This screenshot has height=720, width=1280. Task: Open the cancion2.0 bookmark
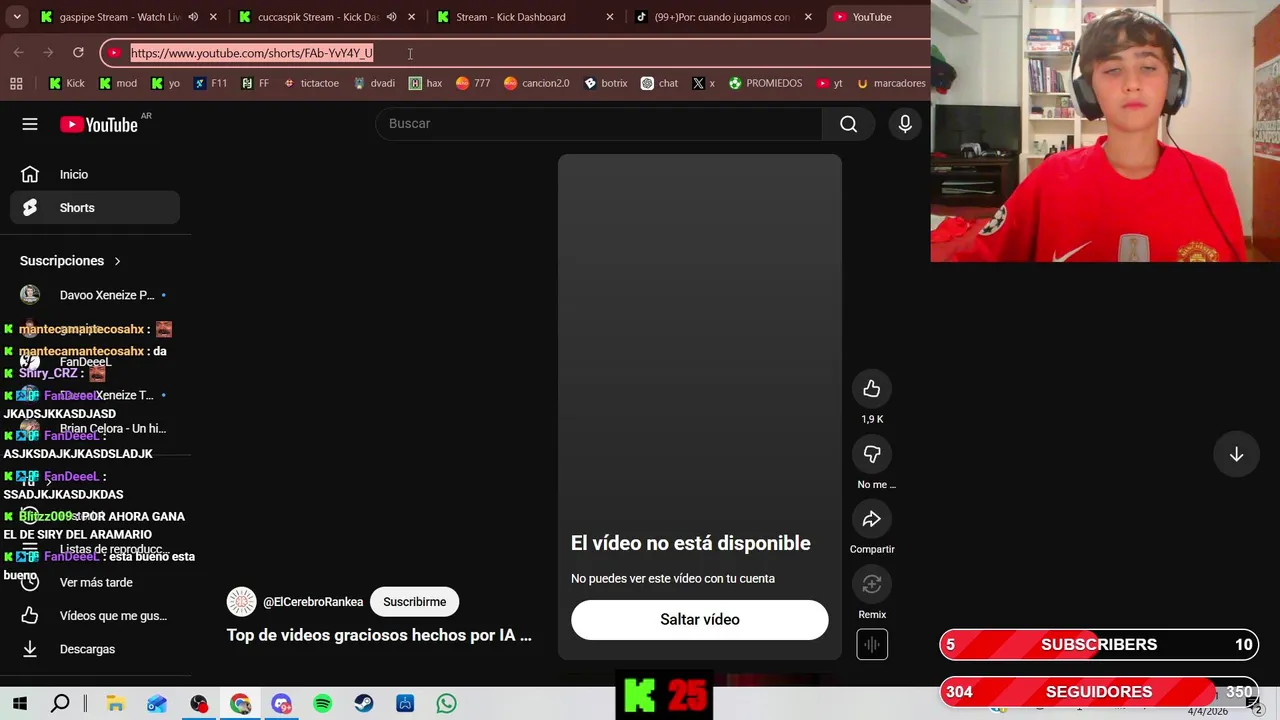(x=537, y=83)
